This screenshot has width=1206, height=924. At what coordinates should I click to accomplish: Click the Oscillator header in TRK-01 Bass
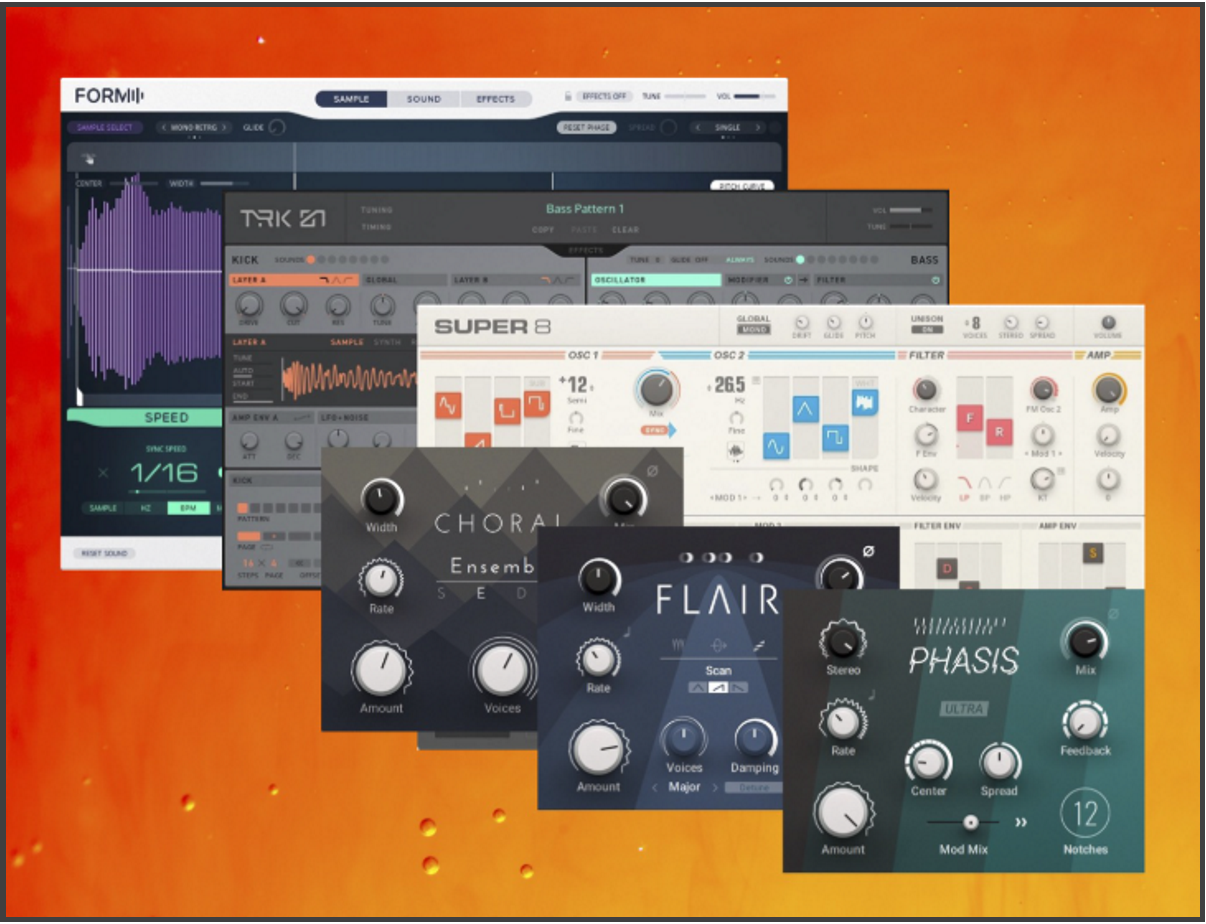(656, 281)
